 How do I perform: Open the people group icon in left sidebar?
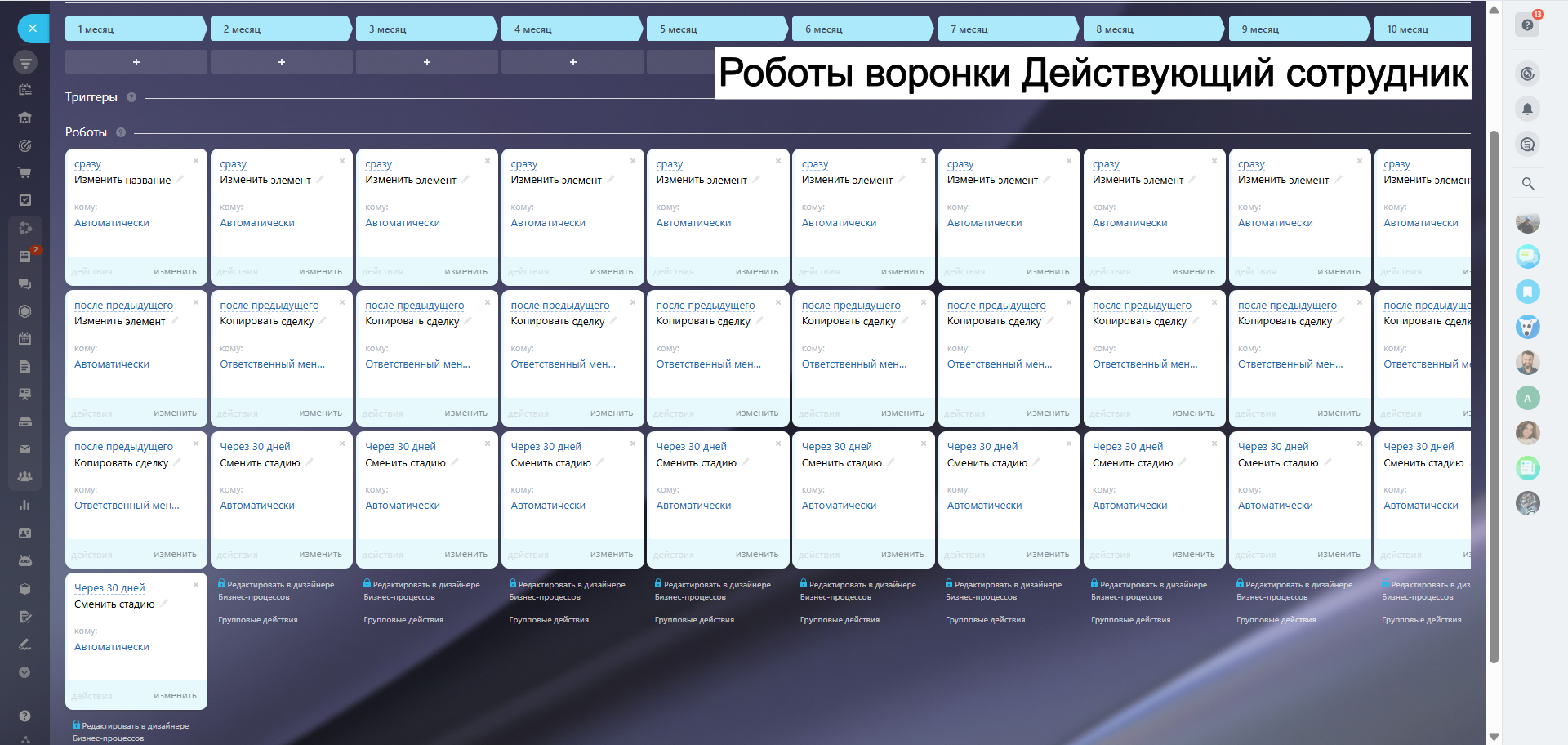point(25,476)
